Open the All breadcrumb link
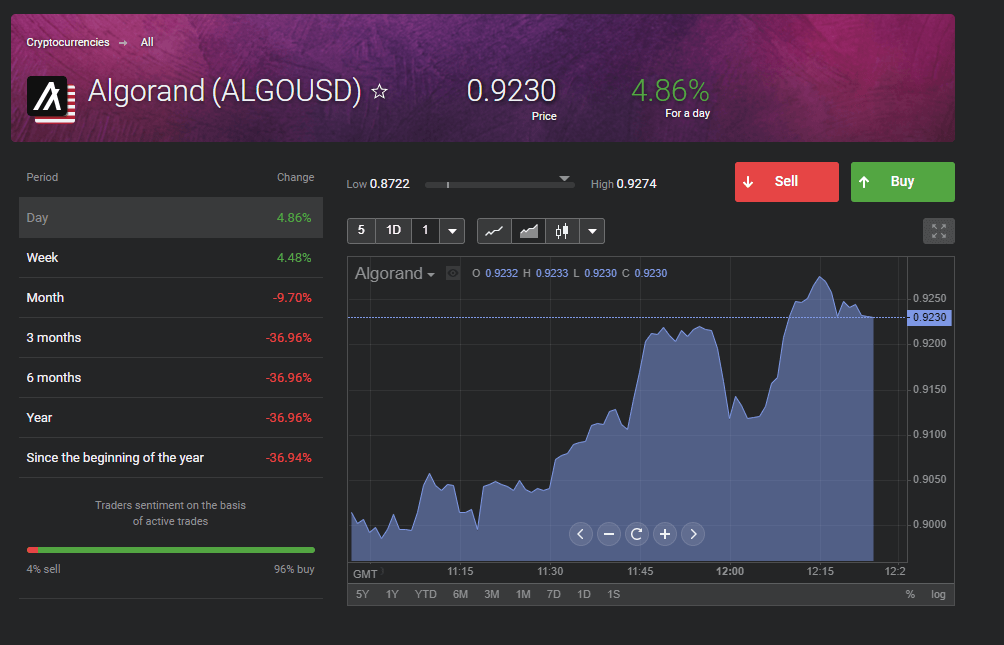1004x645 pixels. tap(147, 42)
